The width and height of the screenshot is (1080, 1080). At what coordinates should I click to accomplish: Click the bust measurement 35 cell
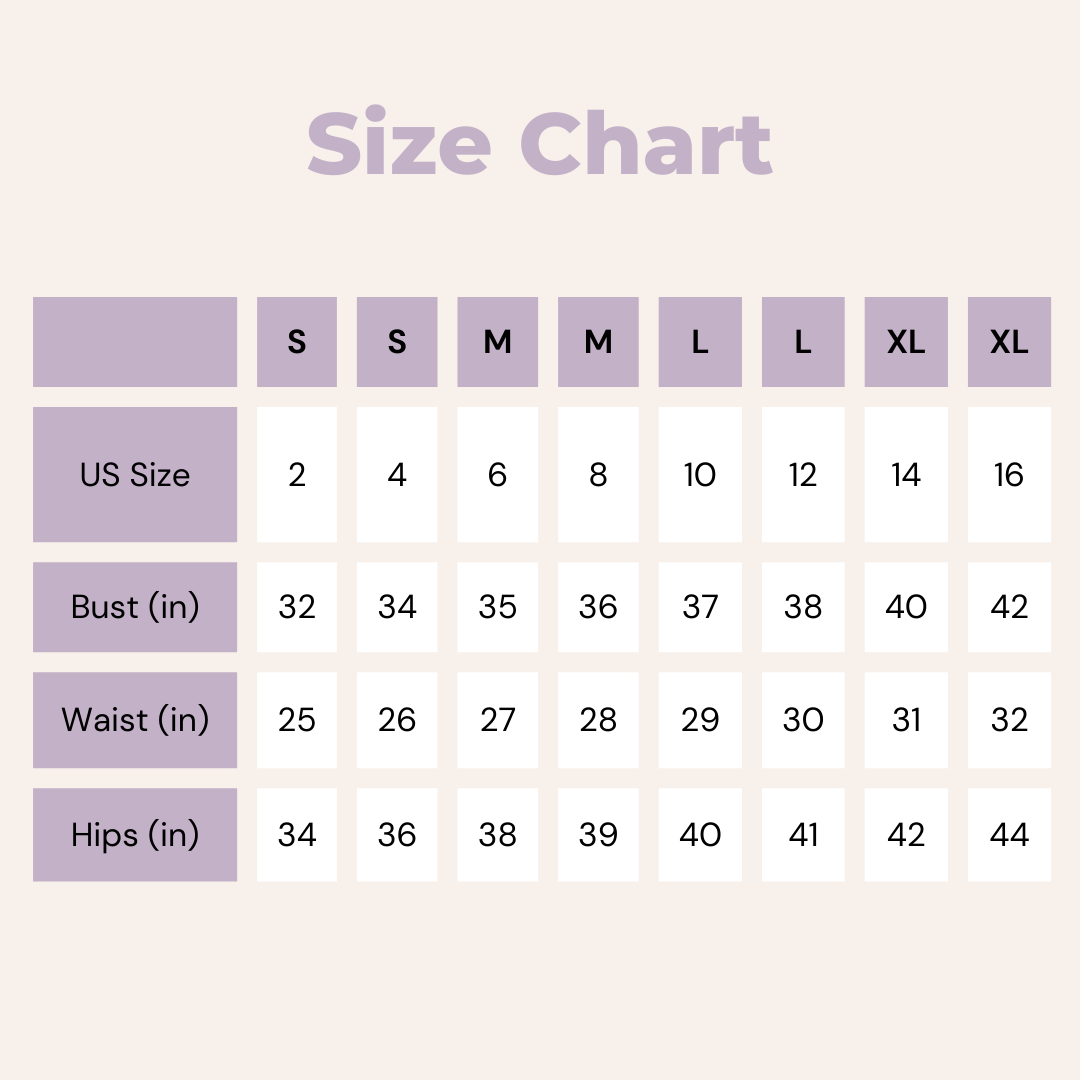coord(498,607)
